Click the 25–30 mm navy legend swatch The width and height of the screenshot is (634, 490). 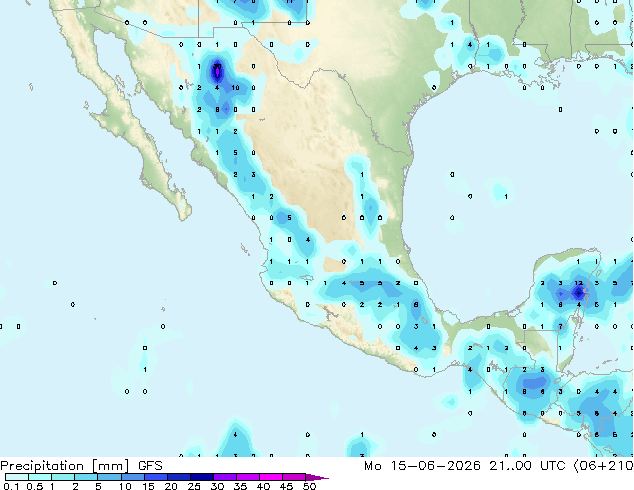(x=202, y=477)
